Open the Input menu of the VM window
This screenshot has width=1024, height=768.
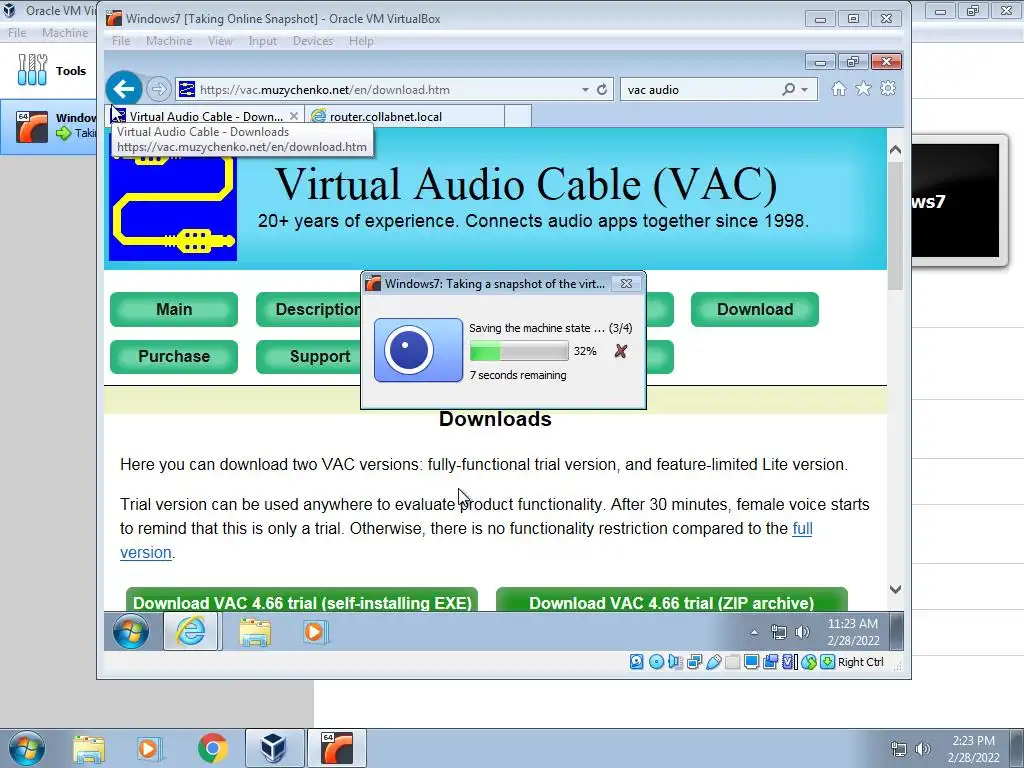263,40
